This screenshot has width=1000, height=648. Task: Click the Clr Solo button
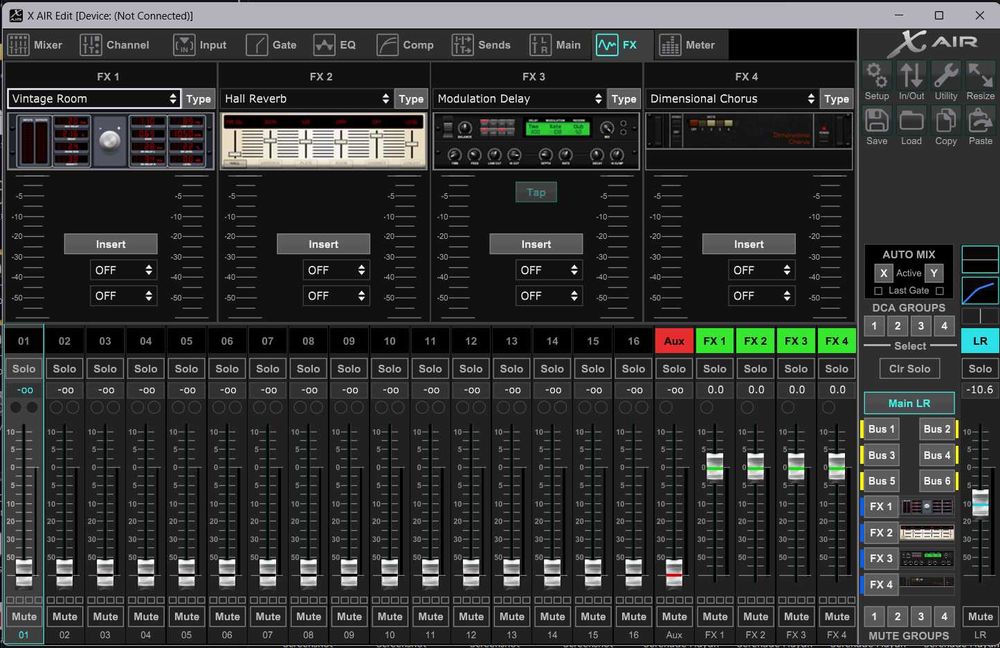(x=910, y=368)
